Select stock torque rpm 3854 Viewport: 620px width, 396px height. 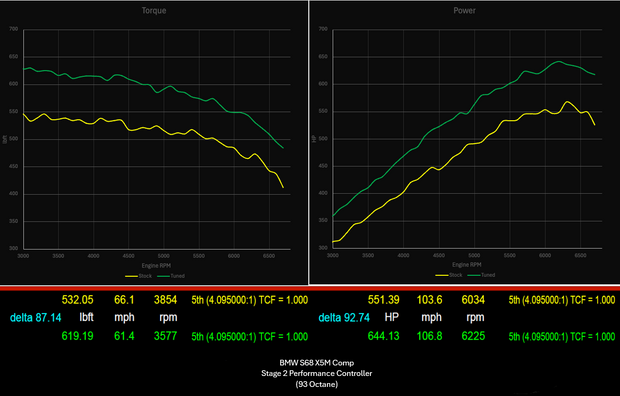click(165, 300)
